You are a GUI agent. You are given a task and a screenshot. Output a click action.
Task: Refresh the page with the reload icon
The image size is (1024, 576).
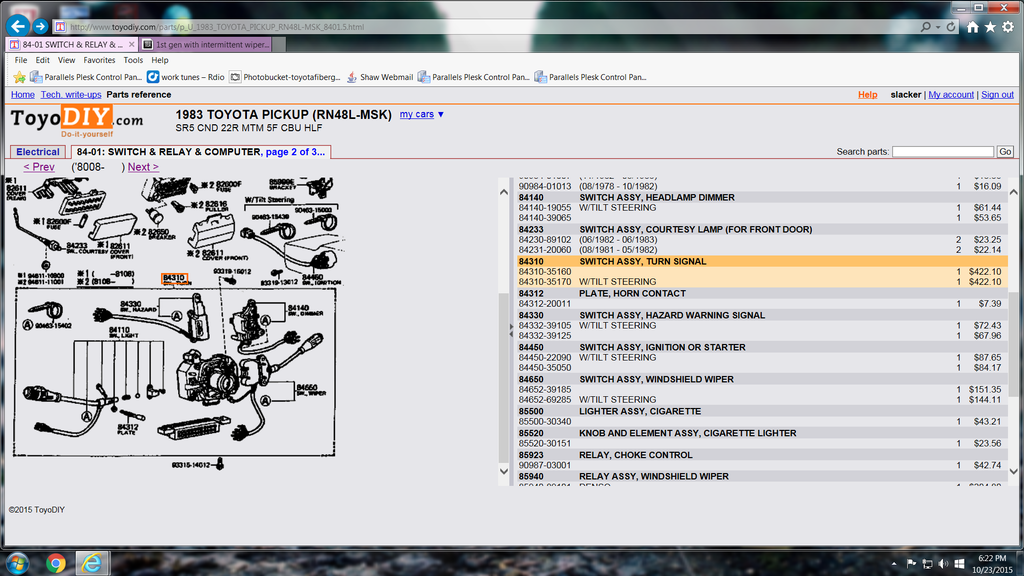pyautogui.click(x=952, y=27)
